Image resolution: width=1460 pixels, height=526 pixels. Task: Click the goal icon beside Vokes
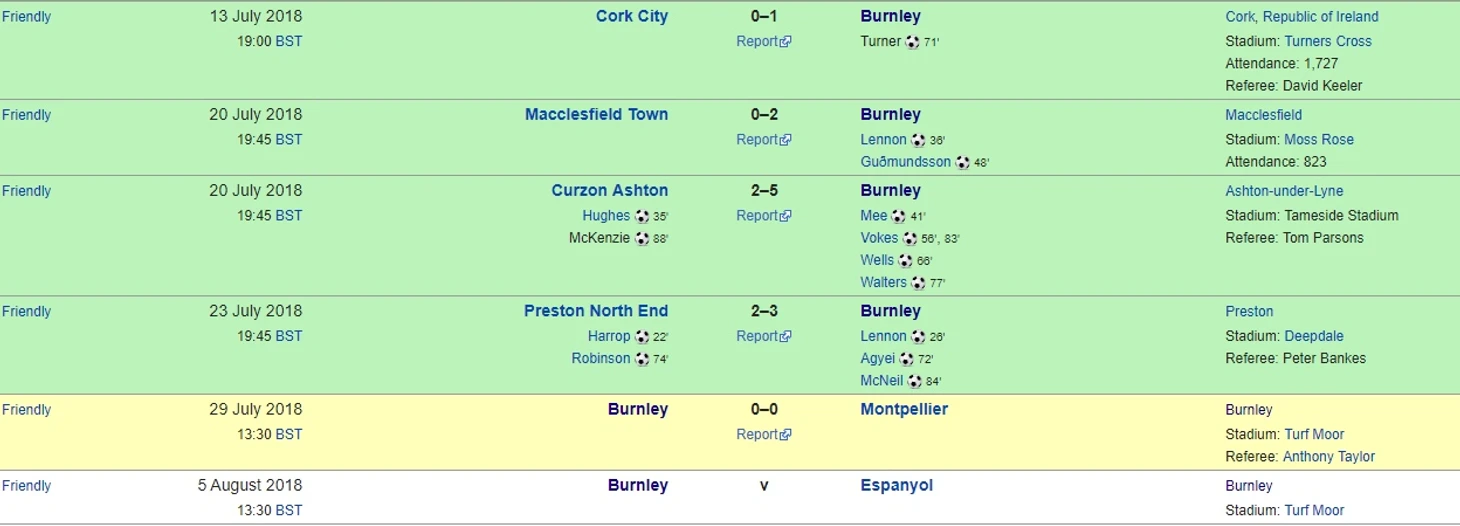pyautogui.click(x=909, y=238)
